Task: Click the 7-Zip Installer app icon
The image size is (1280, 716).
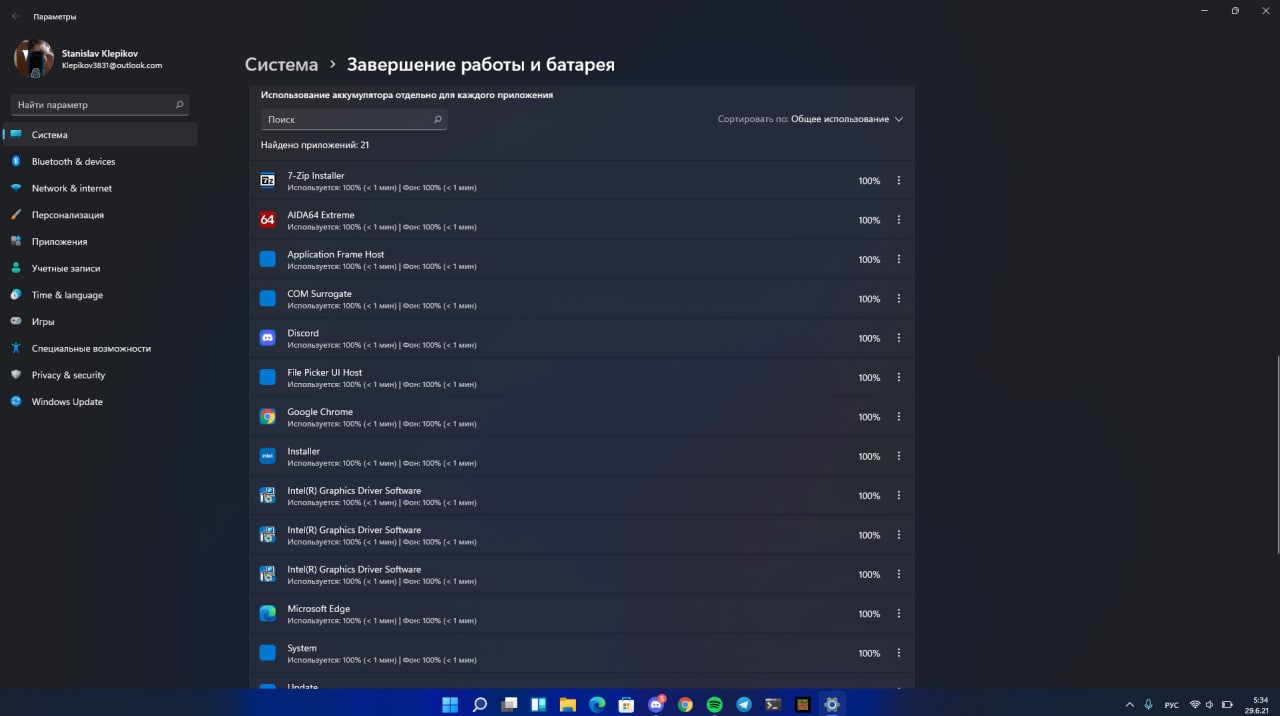Action: (267, 181)
